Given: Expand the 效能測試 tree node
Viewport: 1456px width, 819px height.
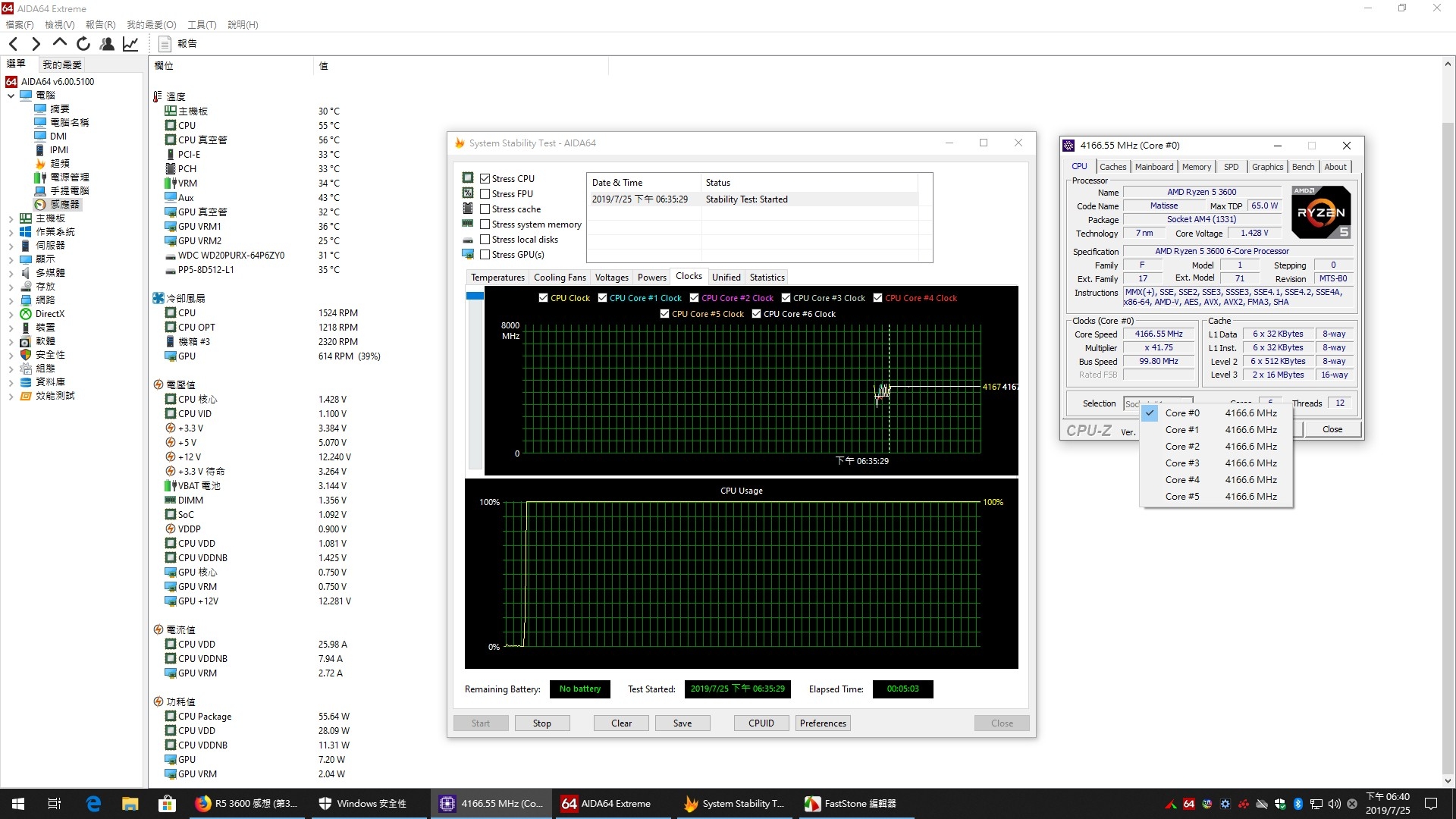Looking at the screenshot, I should click(11, 396).
